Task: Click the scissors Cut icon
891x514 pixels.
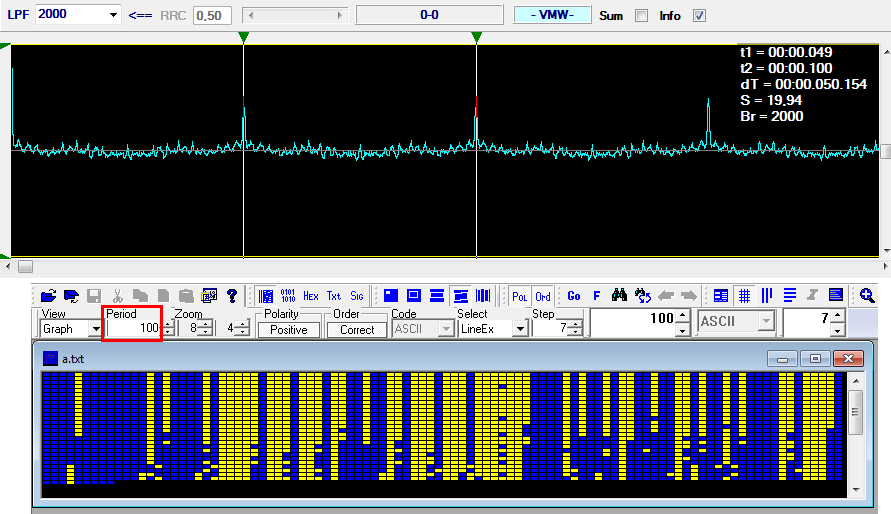Action: [x=118, y=296]
